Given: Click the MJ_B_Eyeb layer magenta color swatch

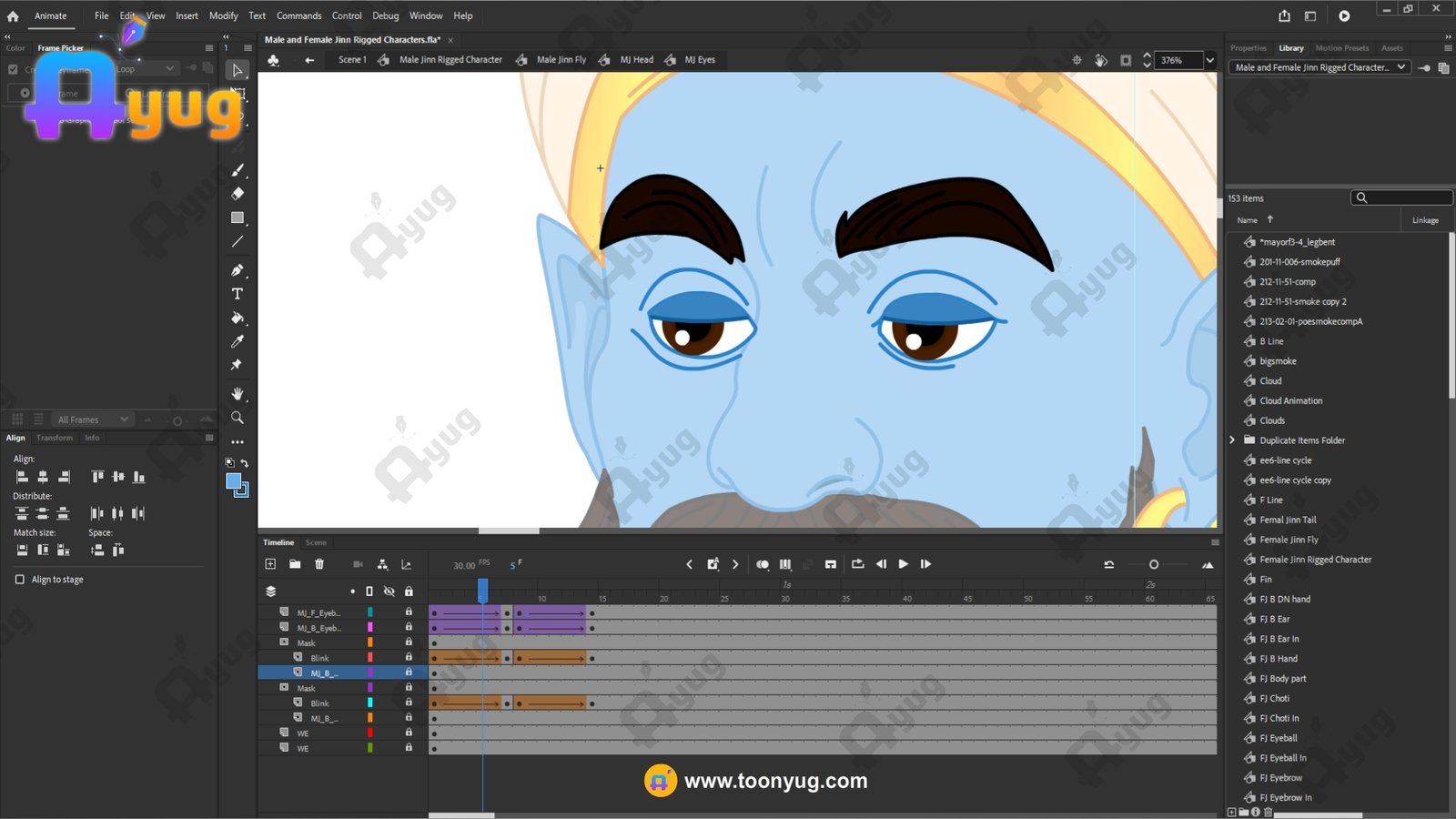Looking at the screenshot, I should pos(369,628).
